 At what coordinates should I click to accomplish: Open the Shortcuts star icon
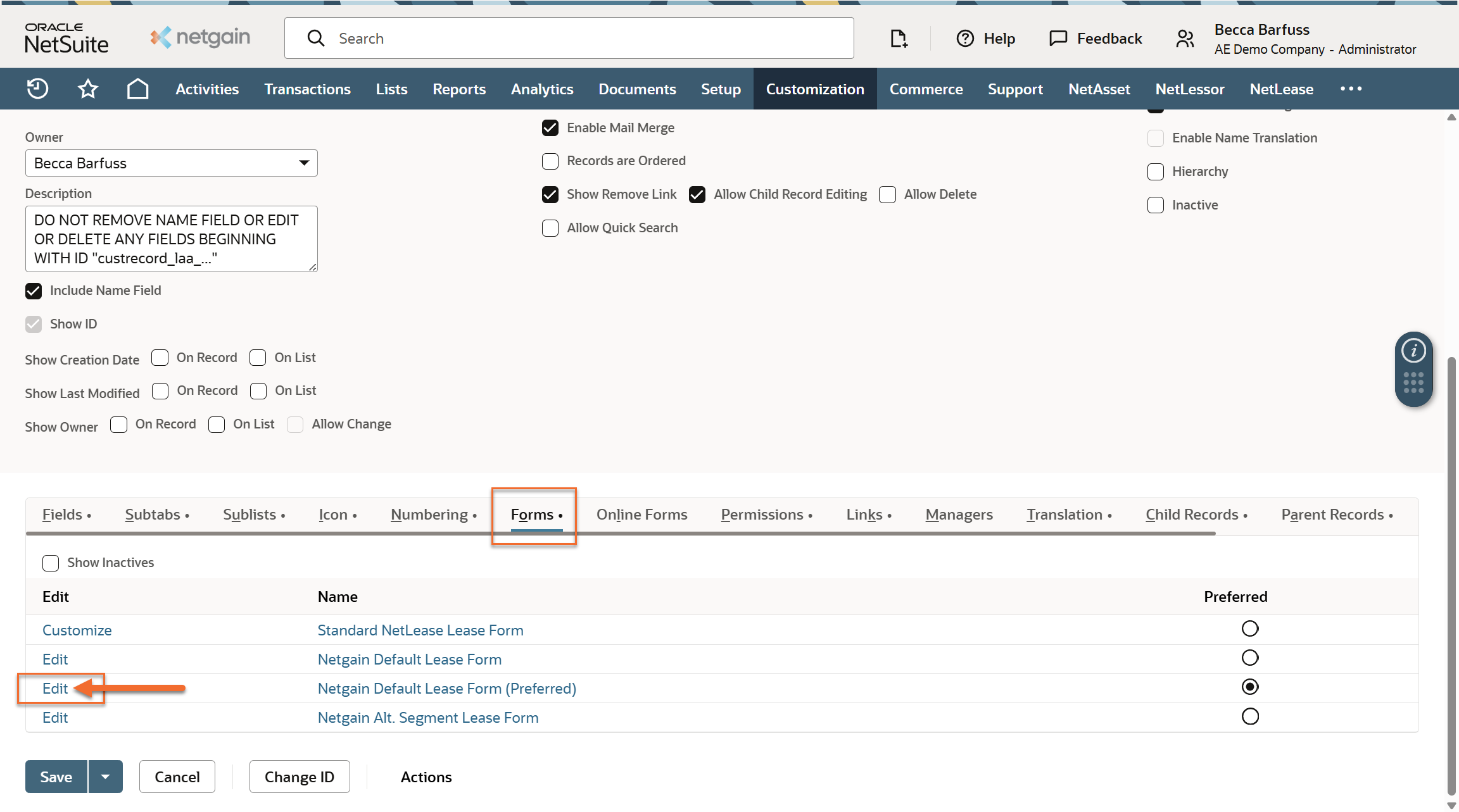(x=87, y=89)
